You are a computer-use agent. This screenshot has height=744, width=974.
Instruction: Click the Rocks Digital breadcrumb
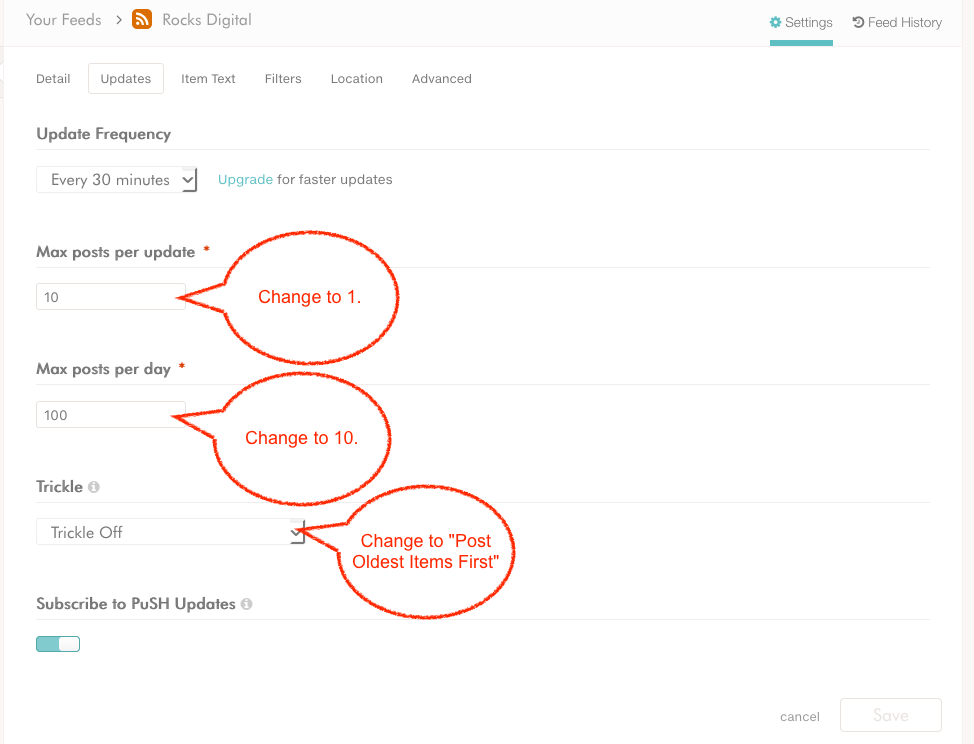(207, 20)
